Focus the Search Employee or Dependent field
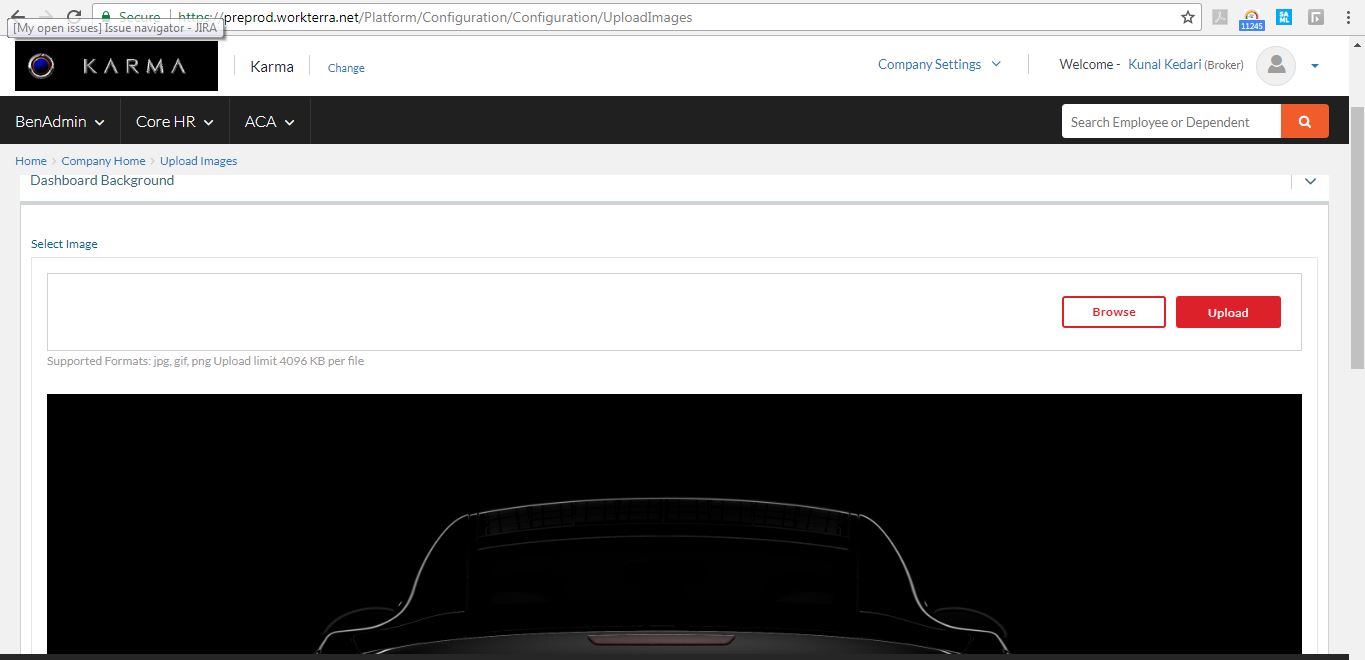Viewport: 1365px width, 660px height. coord(1170,122)
